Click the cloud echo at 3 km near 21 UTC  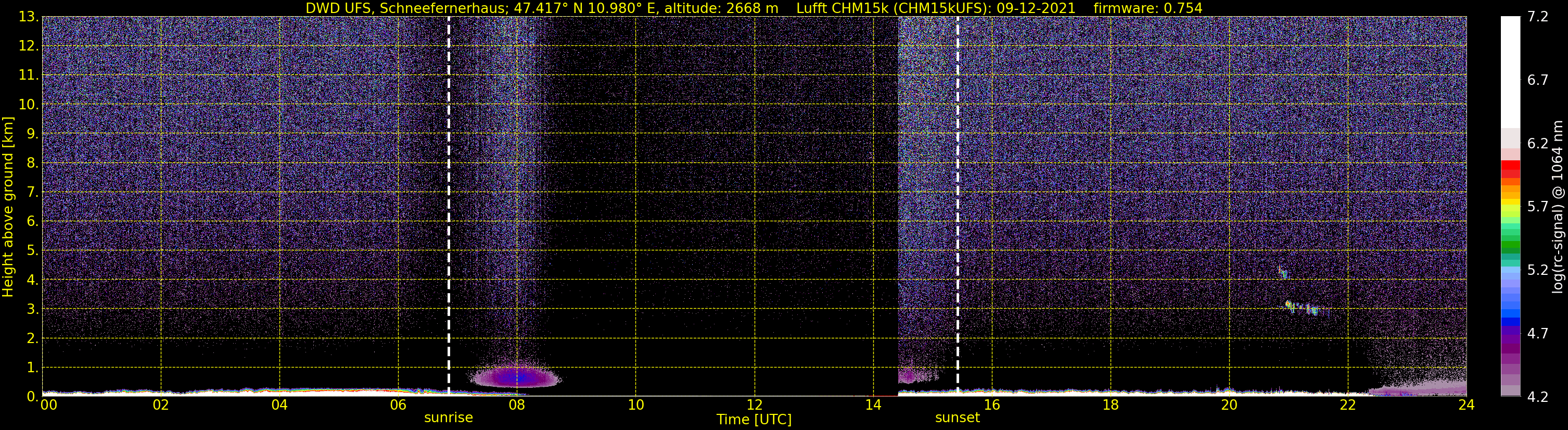[1303, 308]
